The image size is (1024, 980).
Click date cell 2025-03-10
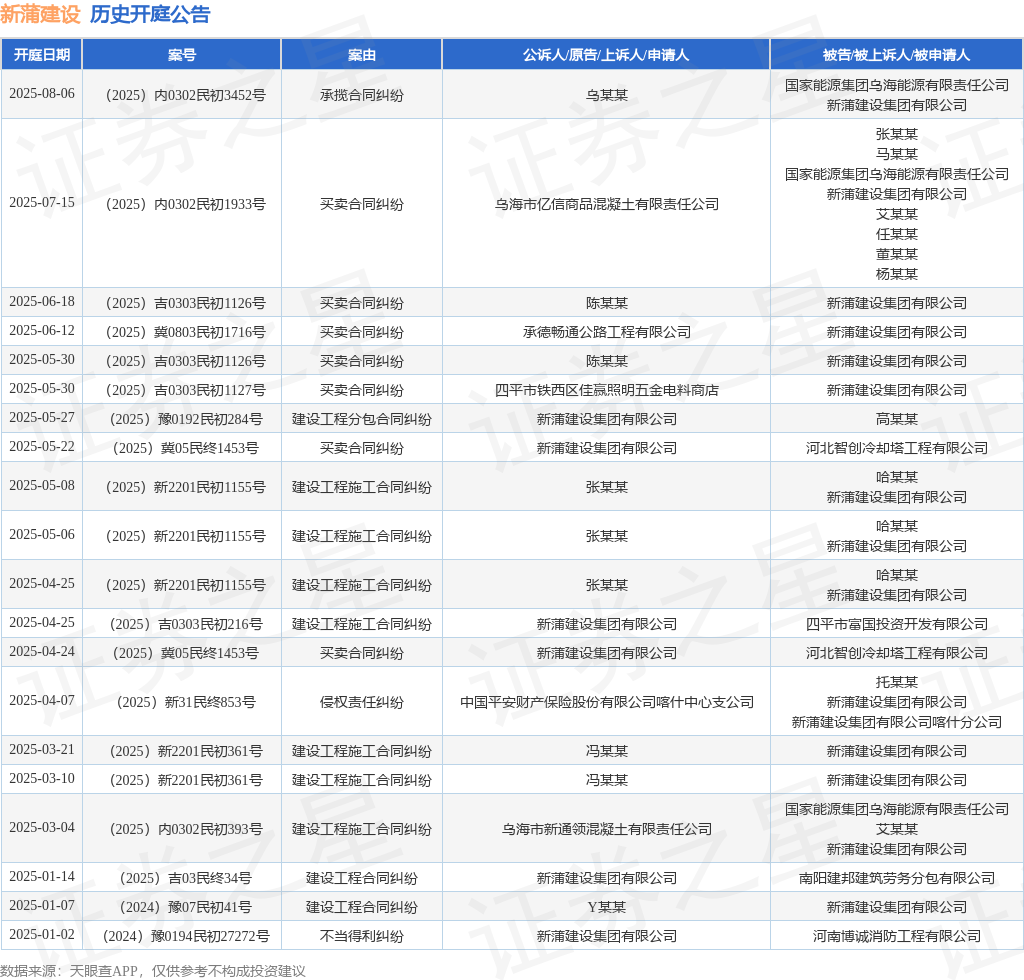(42, 778)
